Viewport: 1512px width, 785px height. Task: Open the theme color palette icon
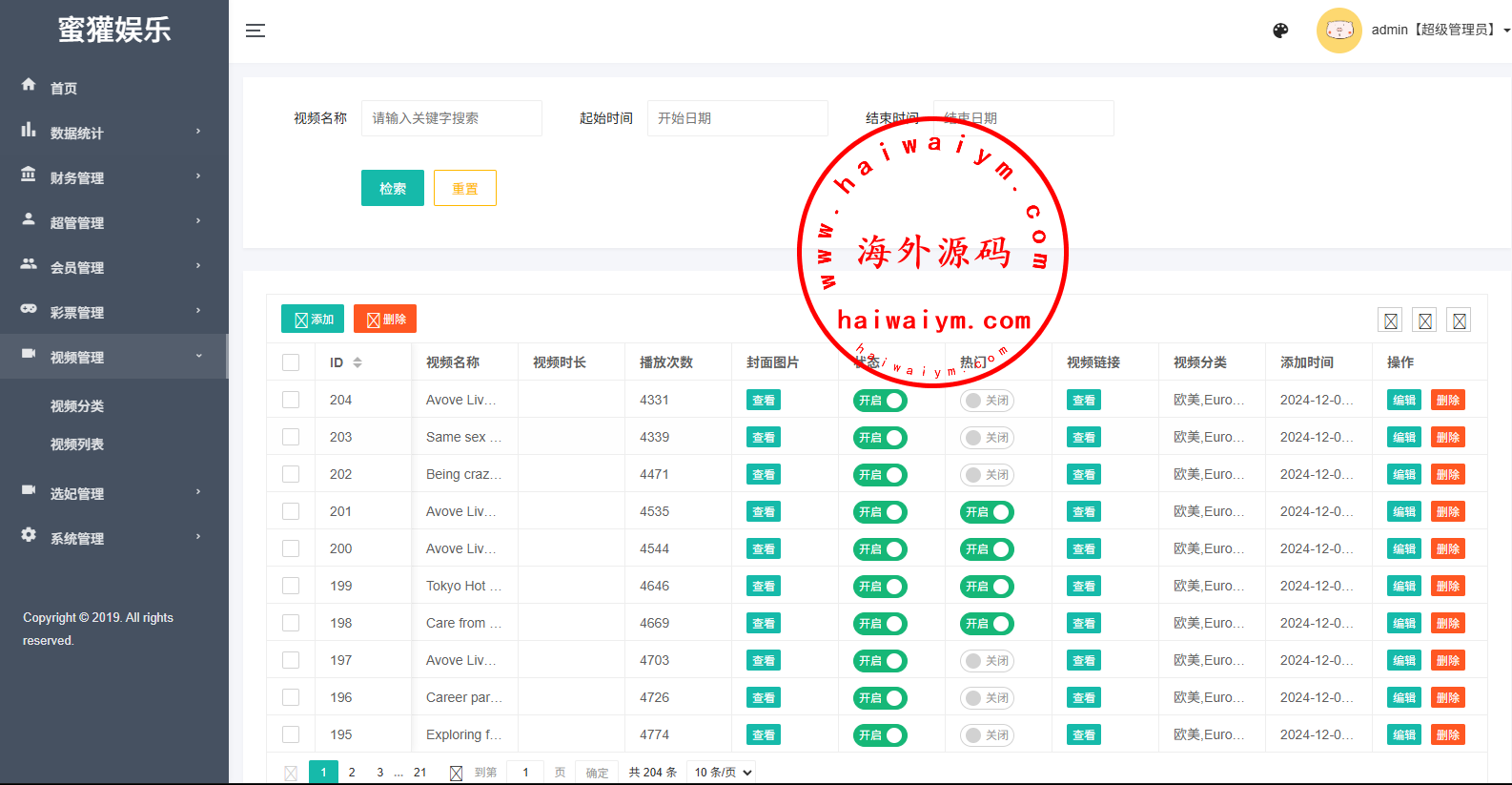[1280, 31]
